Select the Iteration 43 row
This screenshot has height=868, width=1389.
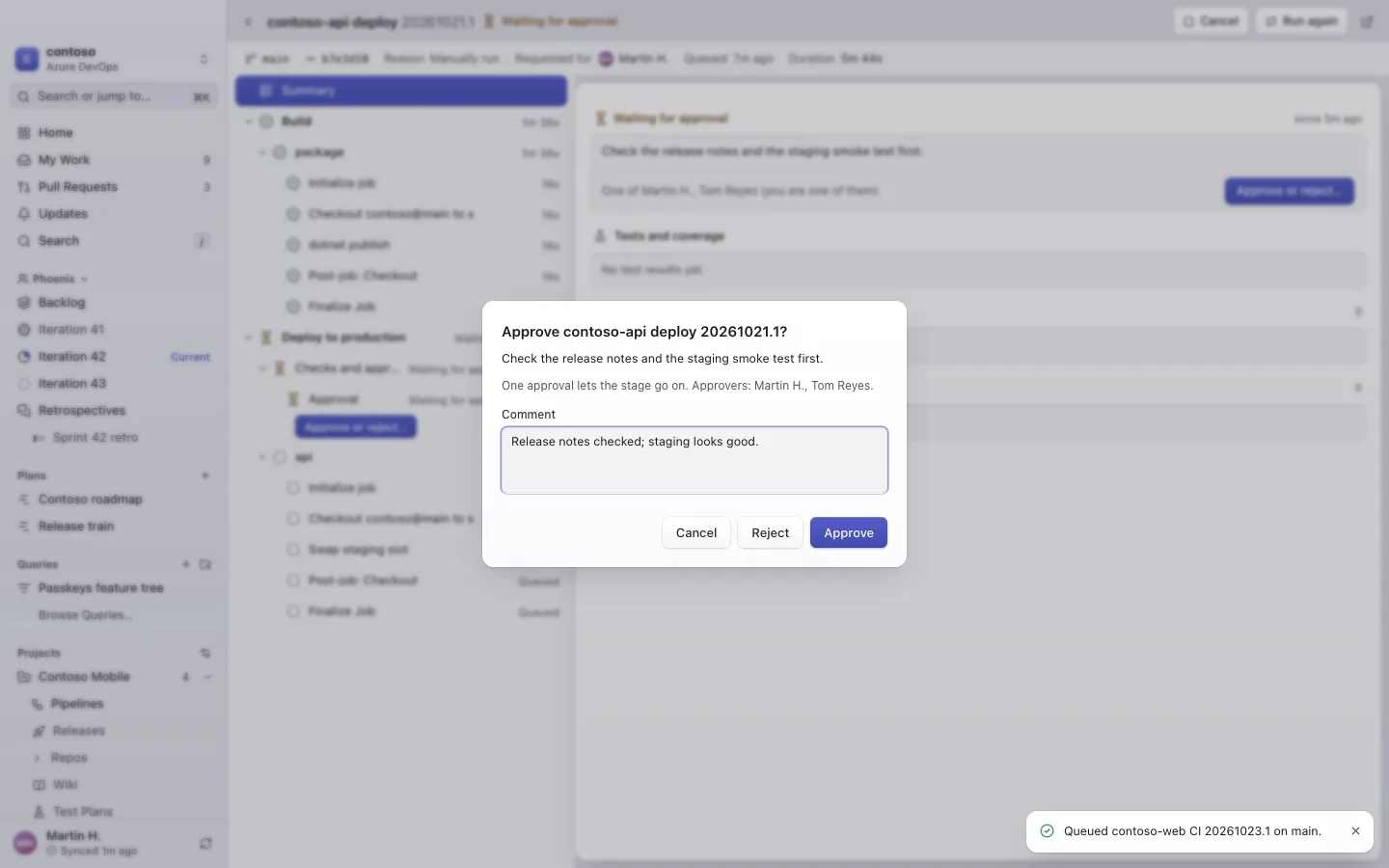pos(114,384)
